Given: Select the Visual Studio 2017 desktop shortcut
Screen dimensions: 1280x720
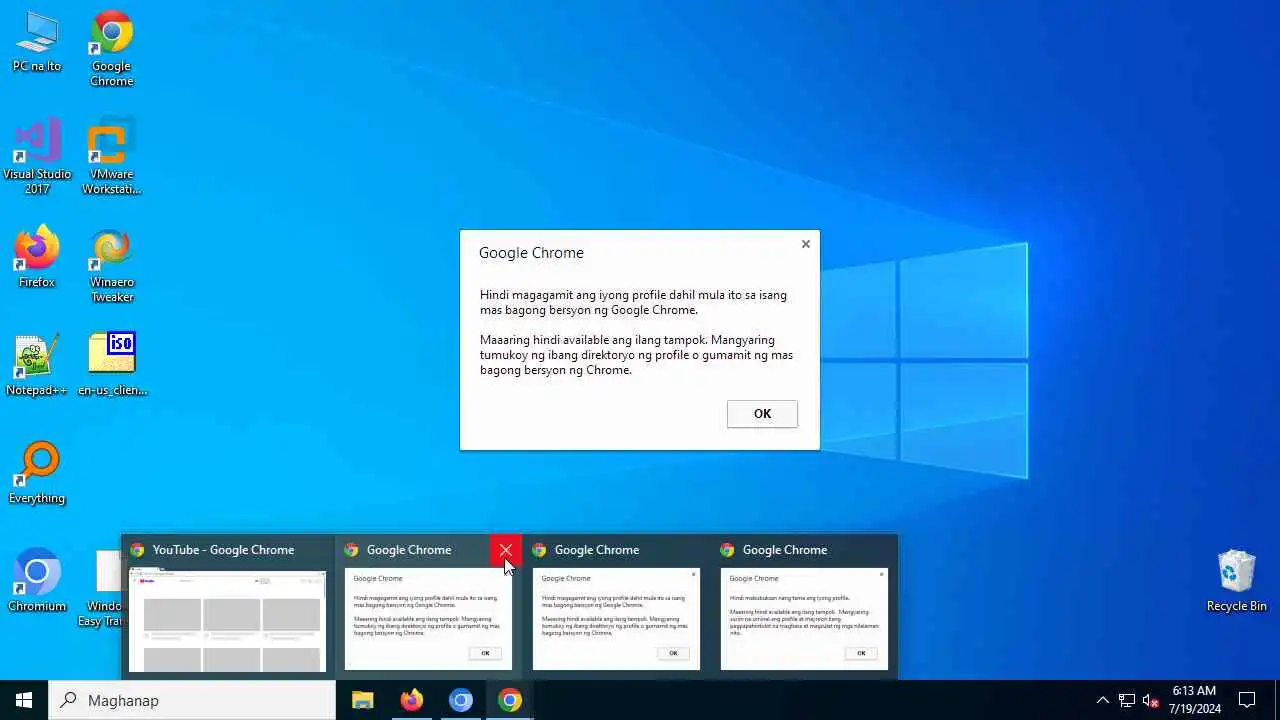Looking at the screenshot, I should point(37,156).
